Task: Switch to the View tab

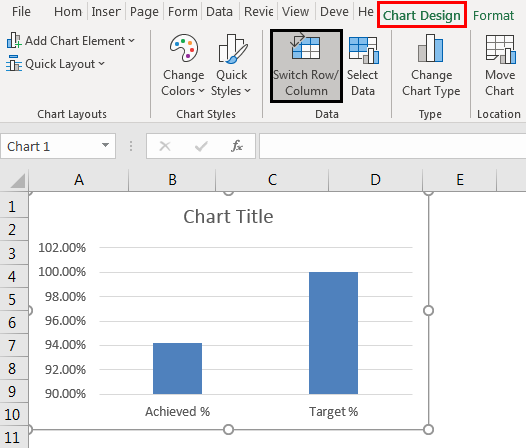Action: tap(296, 12)
